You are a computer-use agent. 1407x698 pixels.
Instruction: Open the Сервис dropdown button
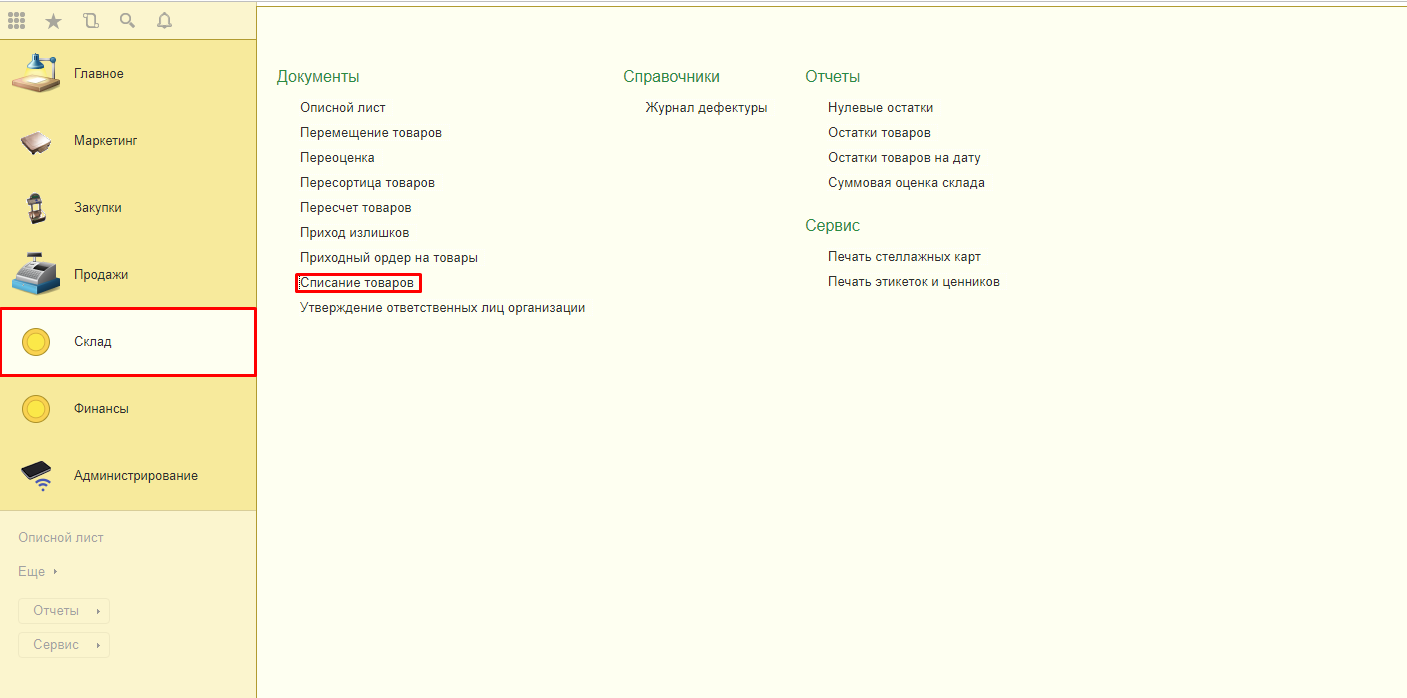[x=64, y=645]
